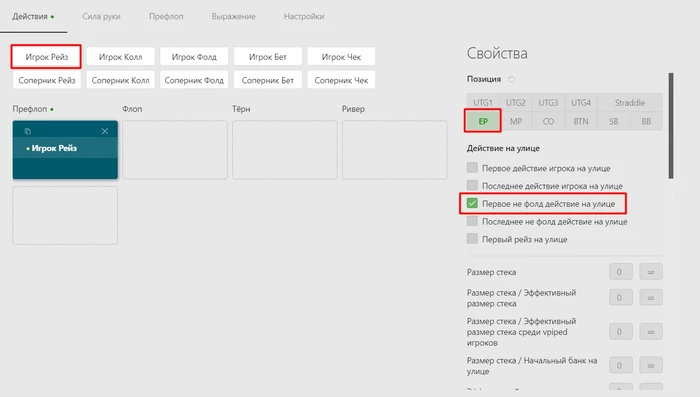This screenshot has height=397, width=700.
Task: Click the Размер стека infinity maximum field
Action: [x=651, y=272]
